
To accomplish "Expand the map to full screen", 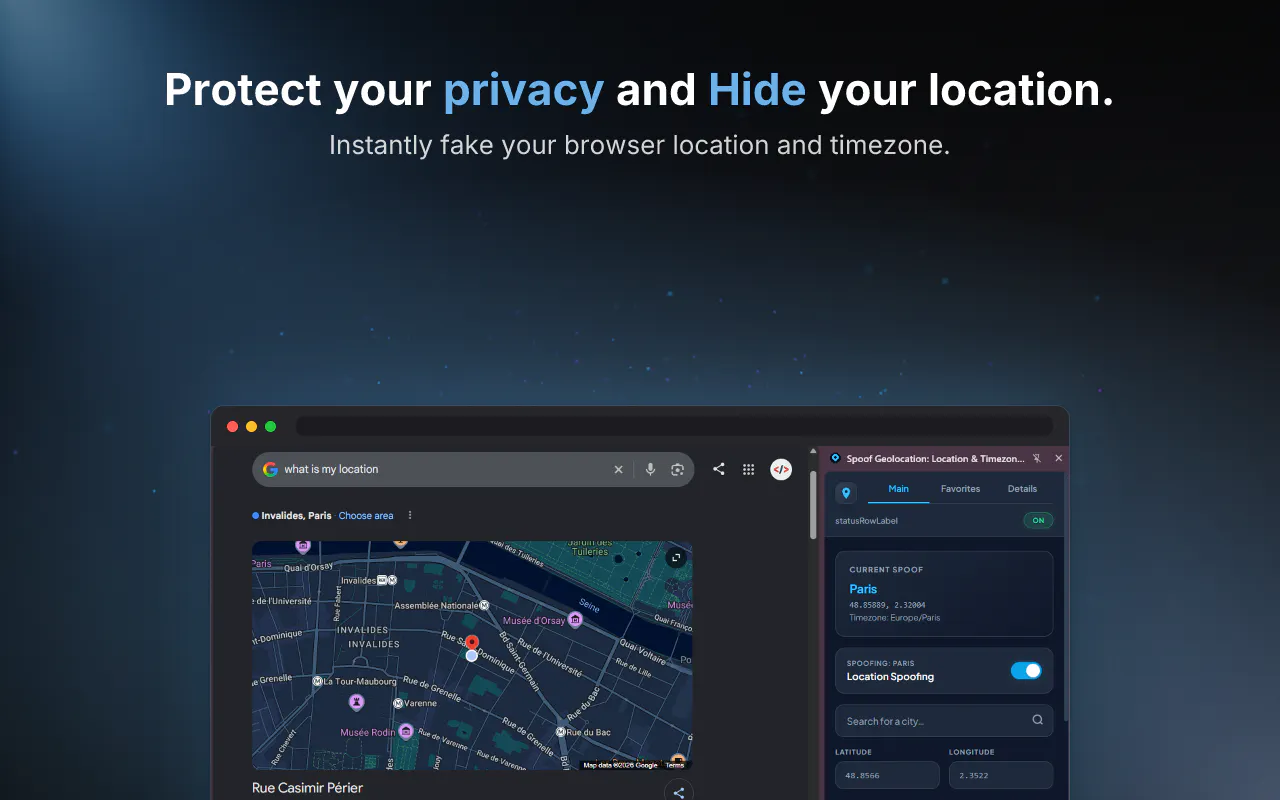I will 676,558.
